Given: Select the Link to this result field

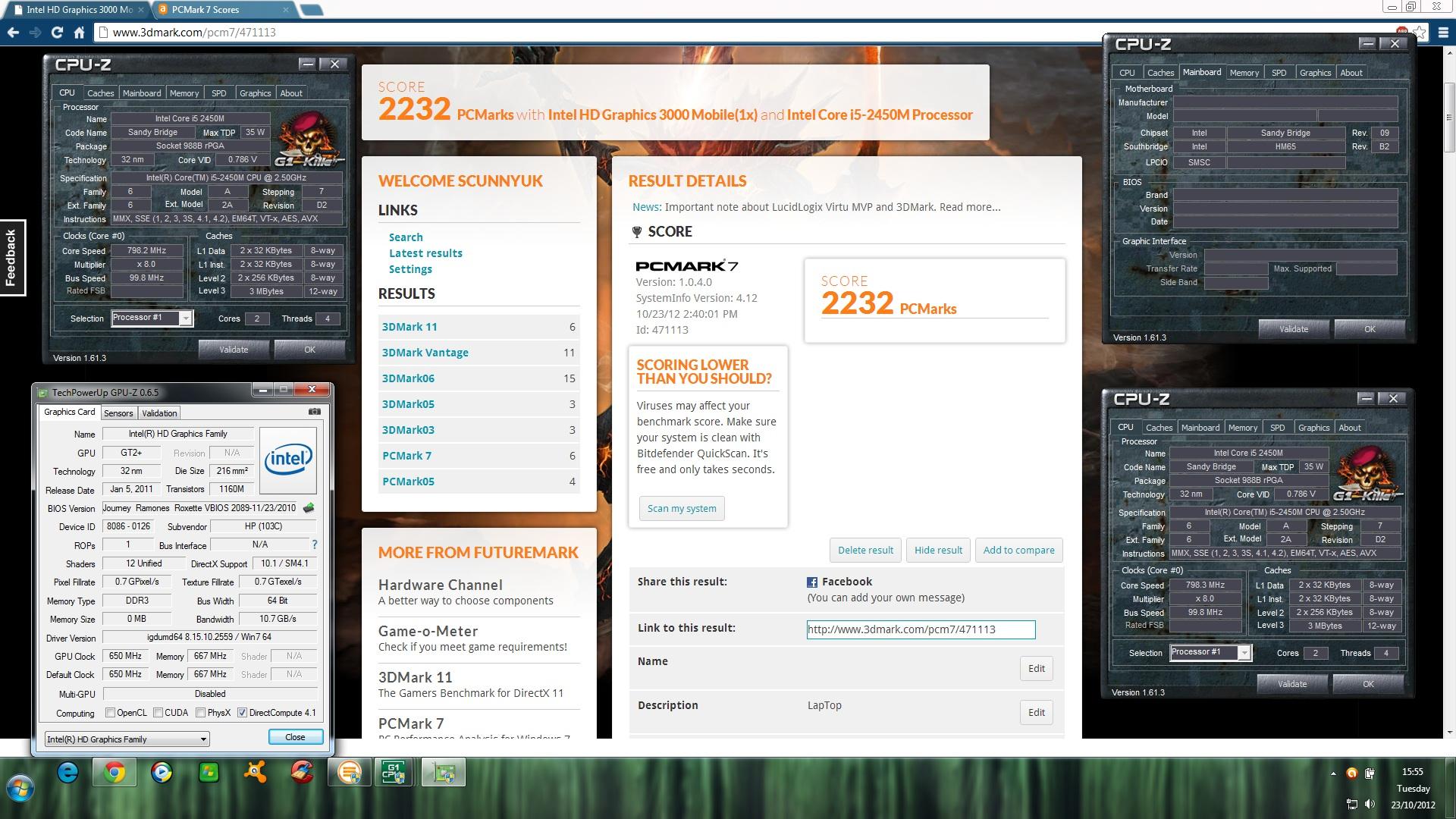Looking at the screenshot, I should [x=921, y=629].
